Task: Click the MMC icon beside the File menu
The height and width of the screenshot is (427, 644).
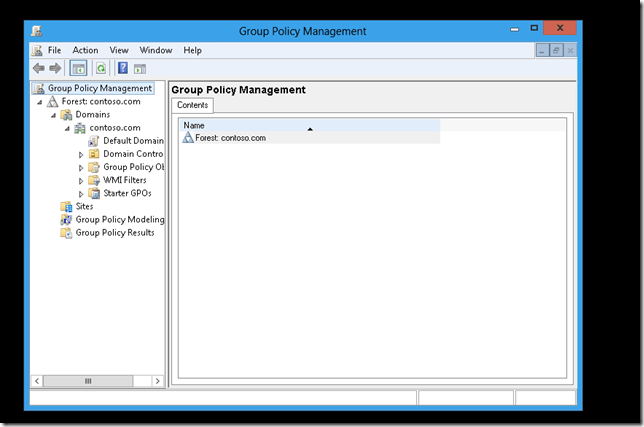Action: point(37,51)
